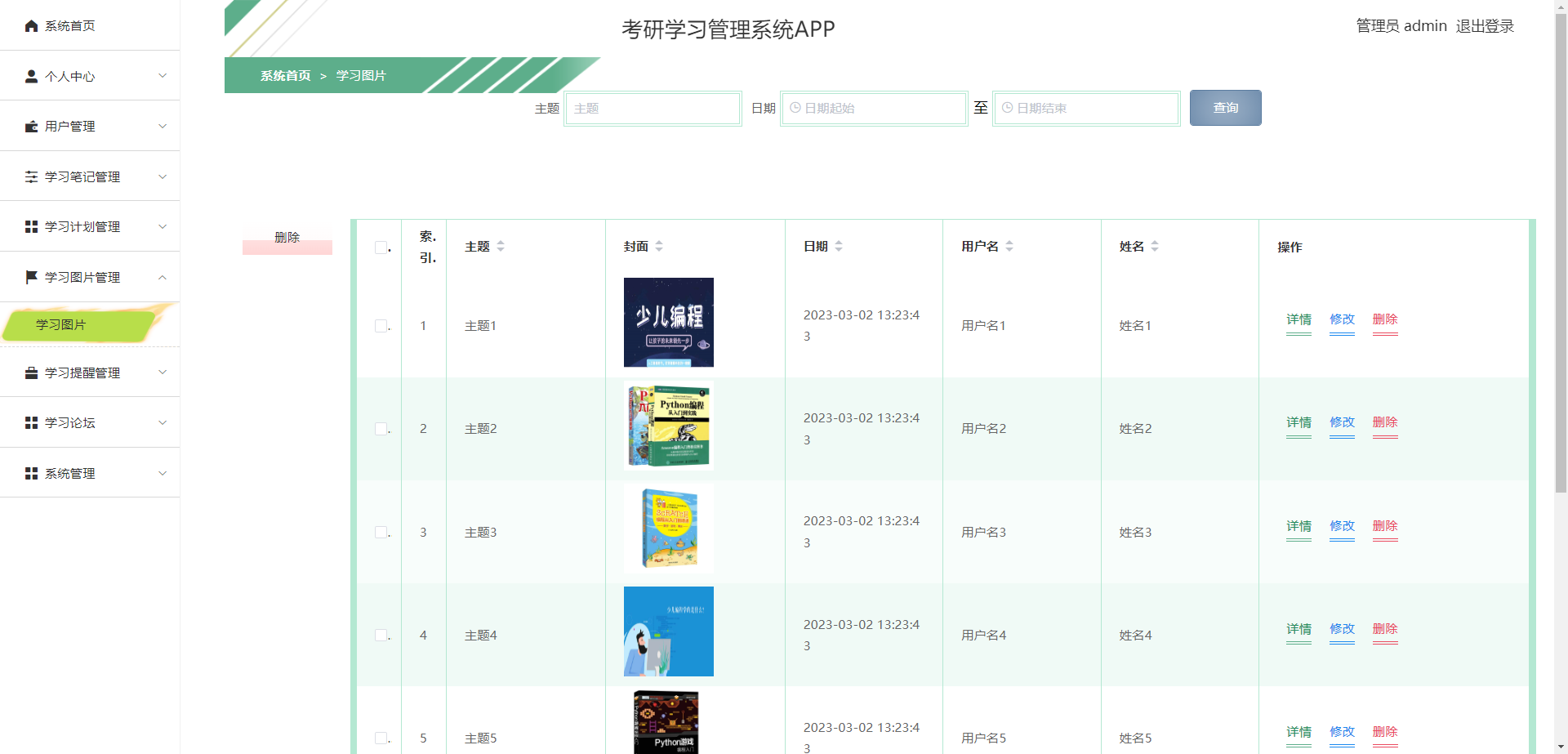Screen dimensions: 1568x754
Task: Expand the 学习笔记管理 chevron
Action: pos(163,176)
